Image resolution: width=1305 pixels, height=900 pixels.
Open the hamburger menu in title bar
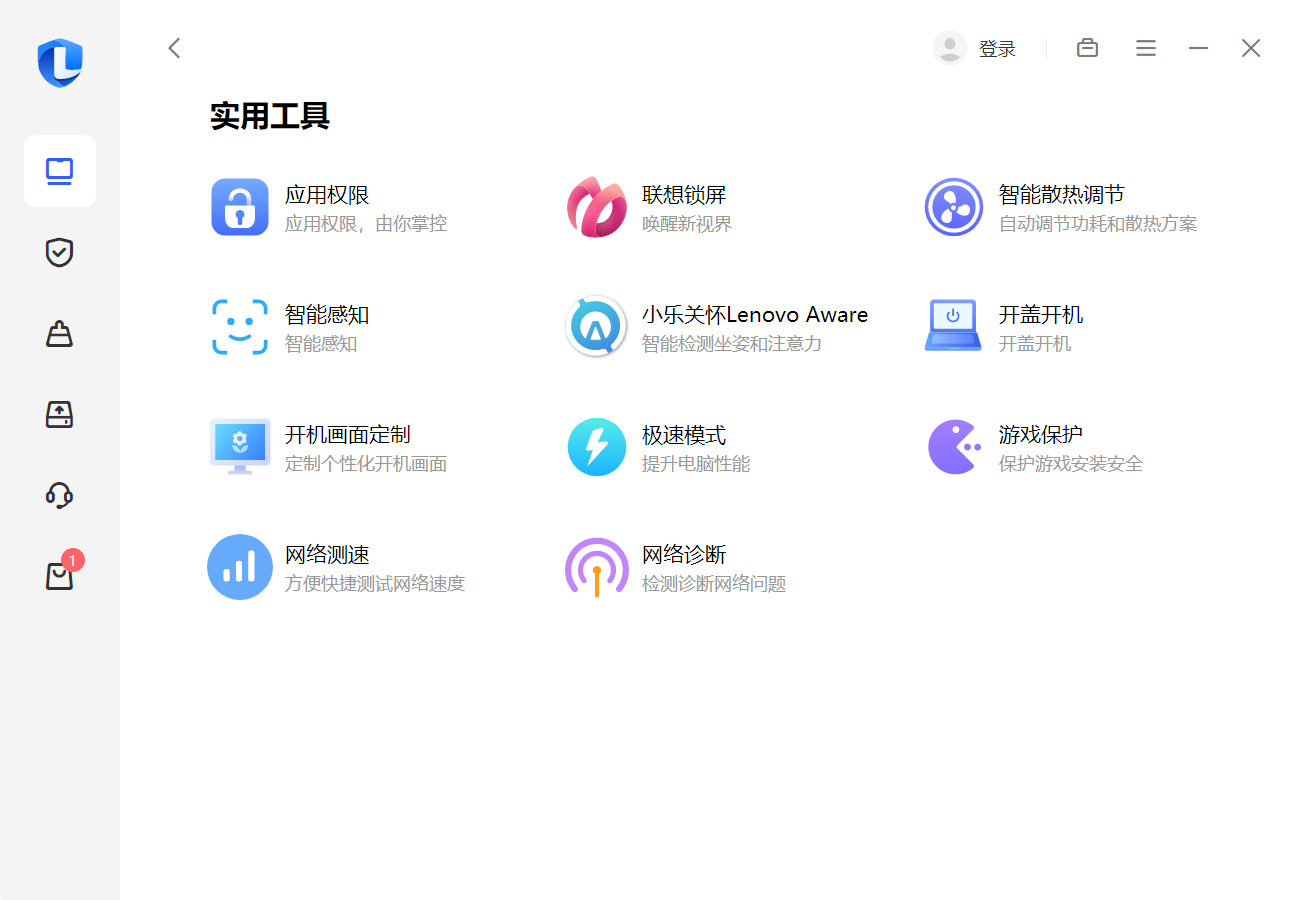pyautogui.click(x=1146, y=48)
